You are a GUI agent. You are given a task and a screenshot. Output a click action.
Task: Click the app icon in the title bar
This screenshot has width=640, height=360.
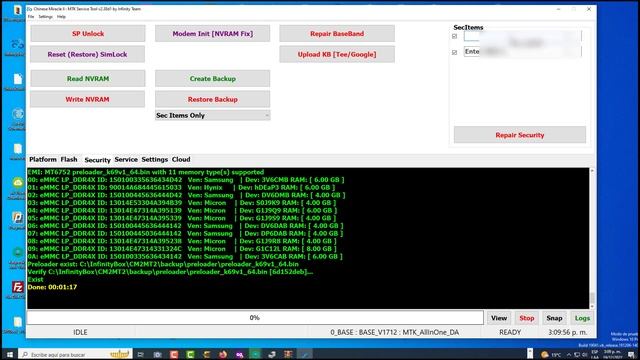pos(30,9)
